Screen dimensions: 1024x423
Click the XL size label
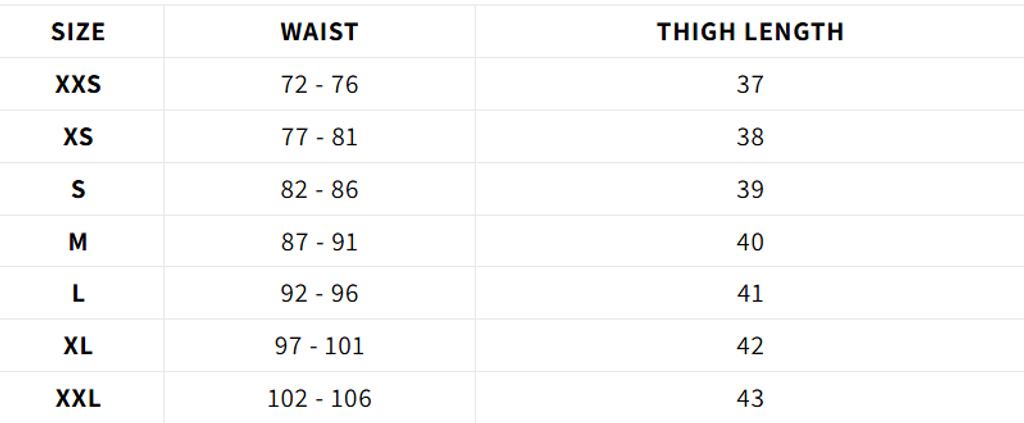(78, 346)
